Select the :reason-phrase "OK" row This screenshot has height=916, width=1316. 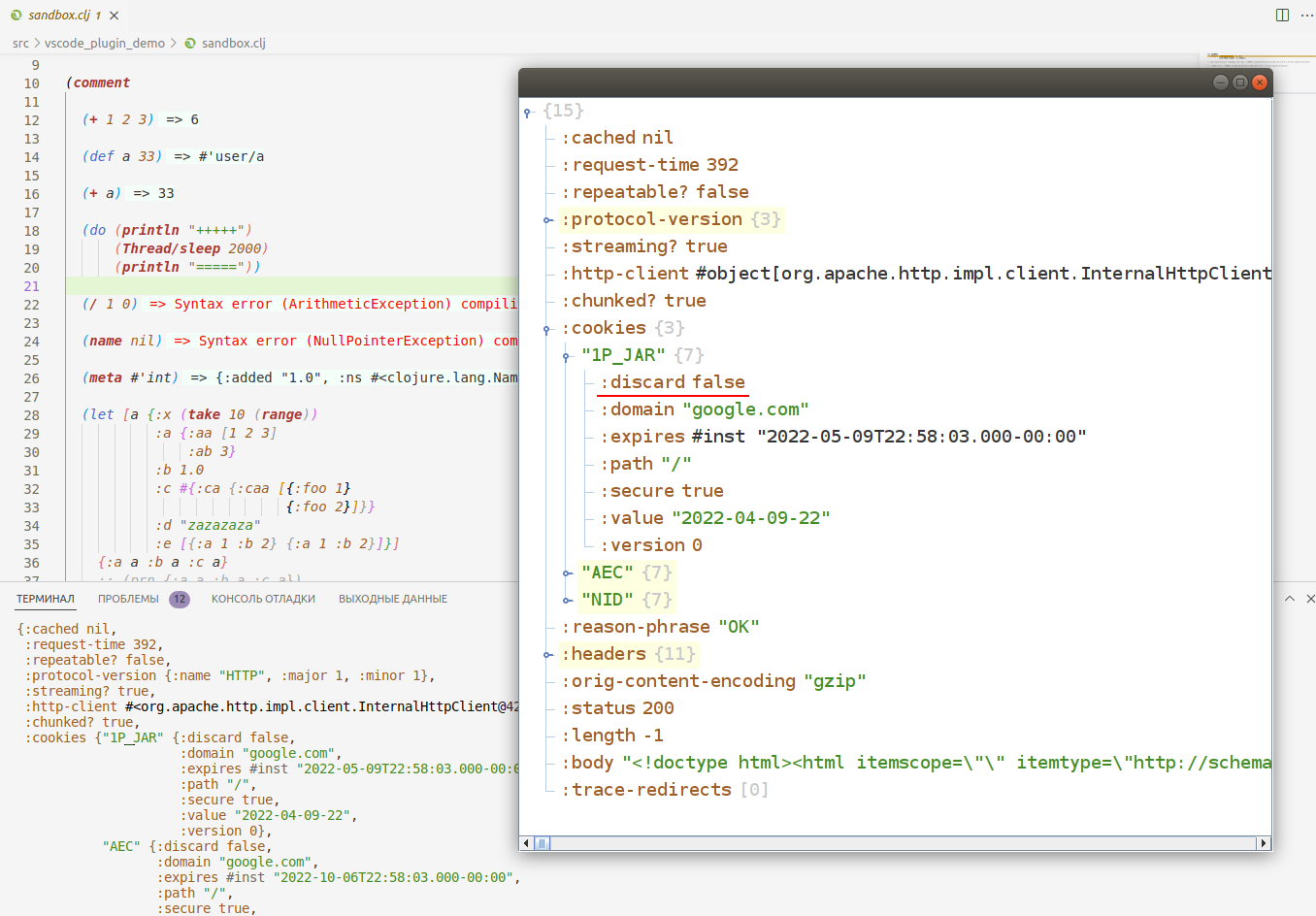[x=660, y=627]
